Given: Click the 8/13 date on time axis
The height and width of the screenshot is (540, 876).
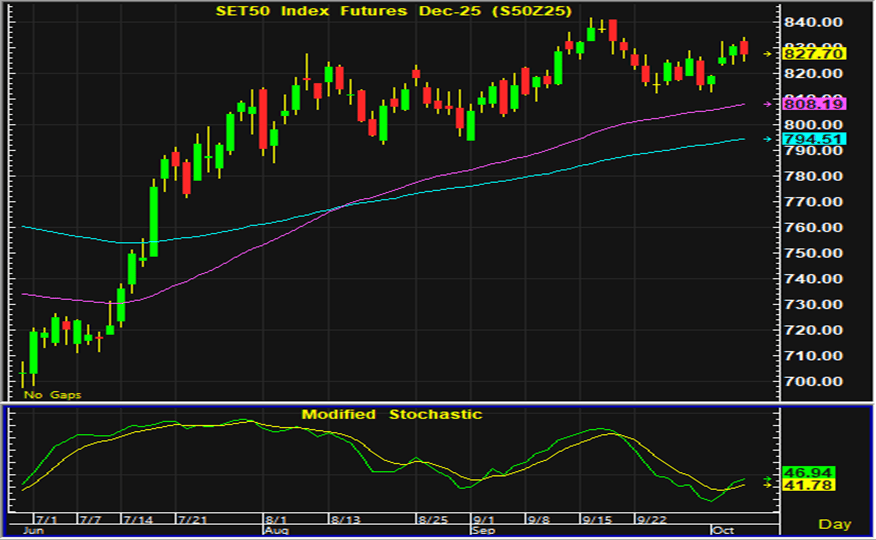Looking at the screenshot, I should (344, 520).
